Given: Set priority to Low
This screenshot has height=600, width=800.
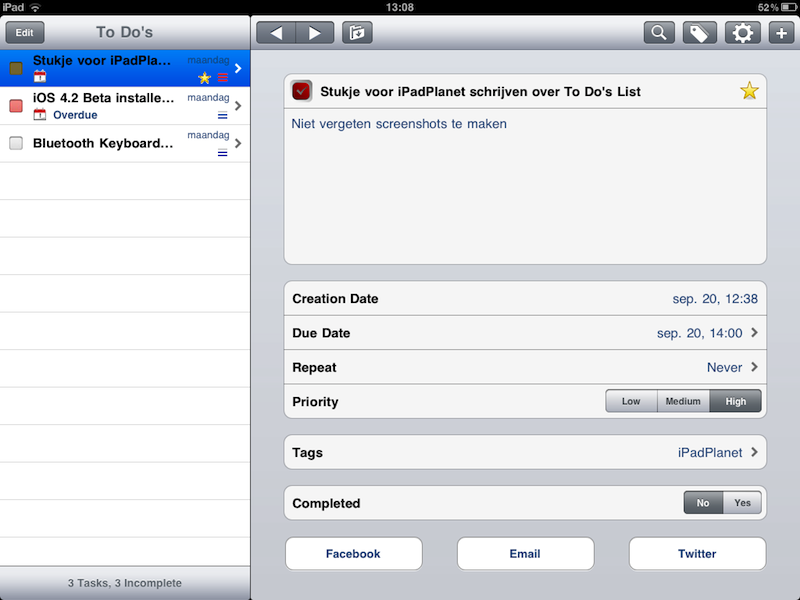Looking at the screenshot, I should (631, 402).
